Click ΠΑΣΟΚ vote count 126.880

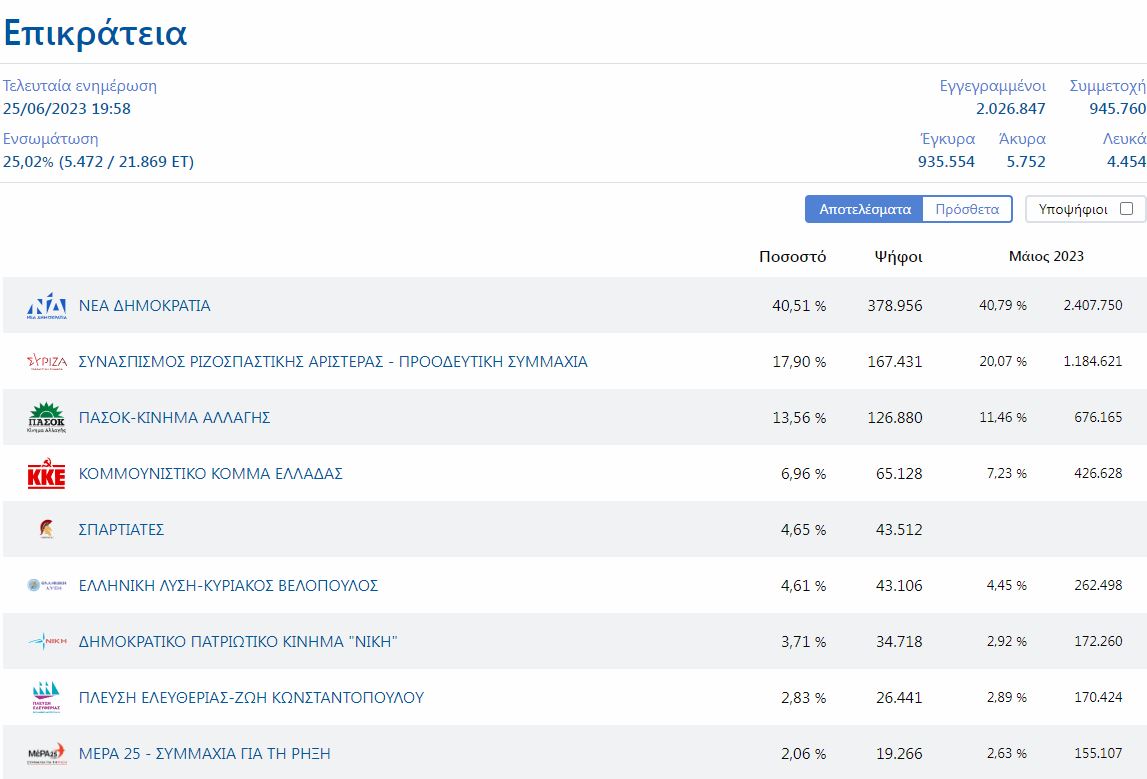click(x=895, y=418)
